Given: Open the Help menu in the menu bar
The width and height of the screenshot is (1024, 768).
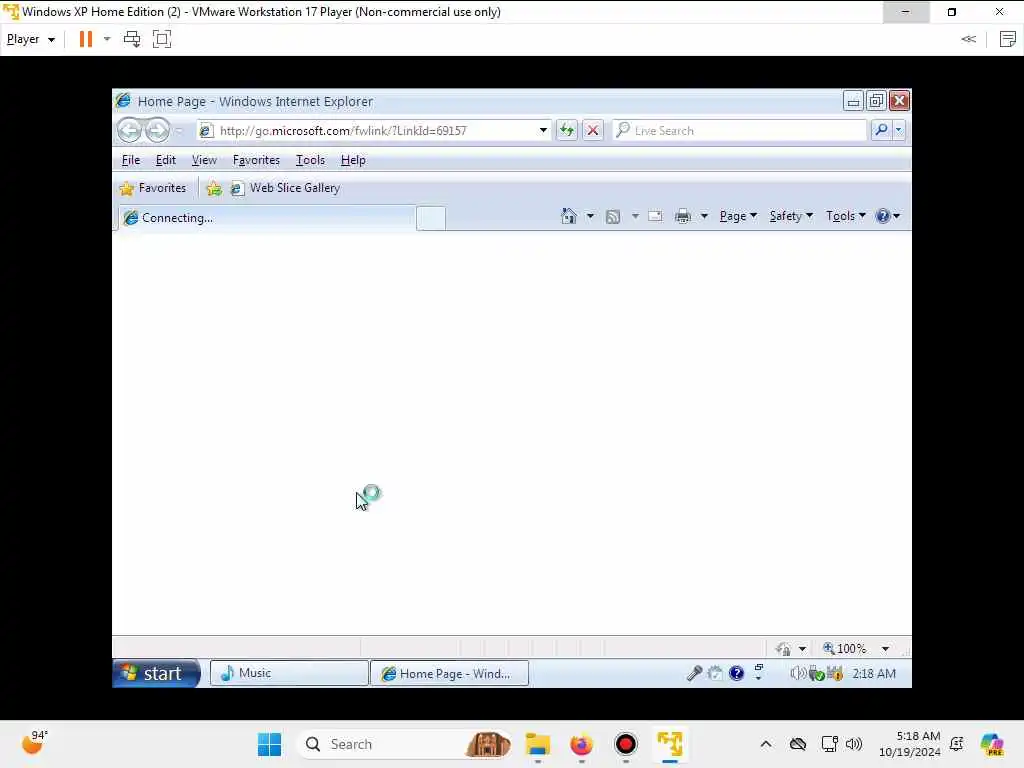Looking at the screenshot, I should pyautogui.click(x=353, y=160).
